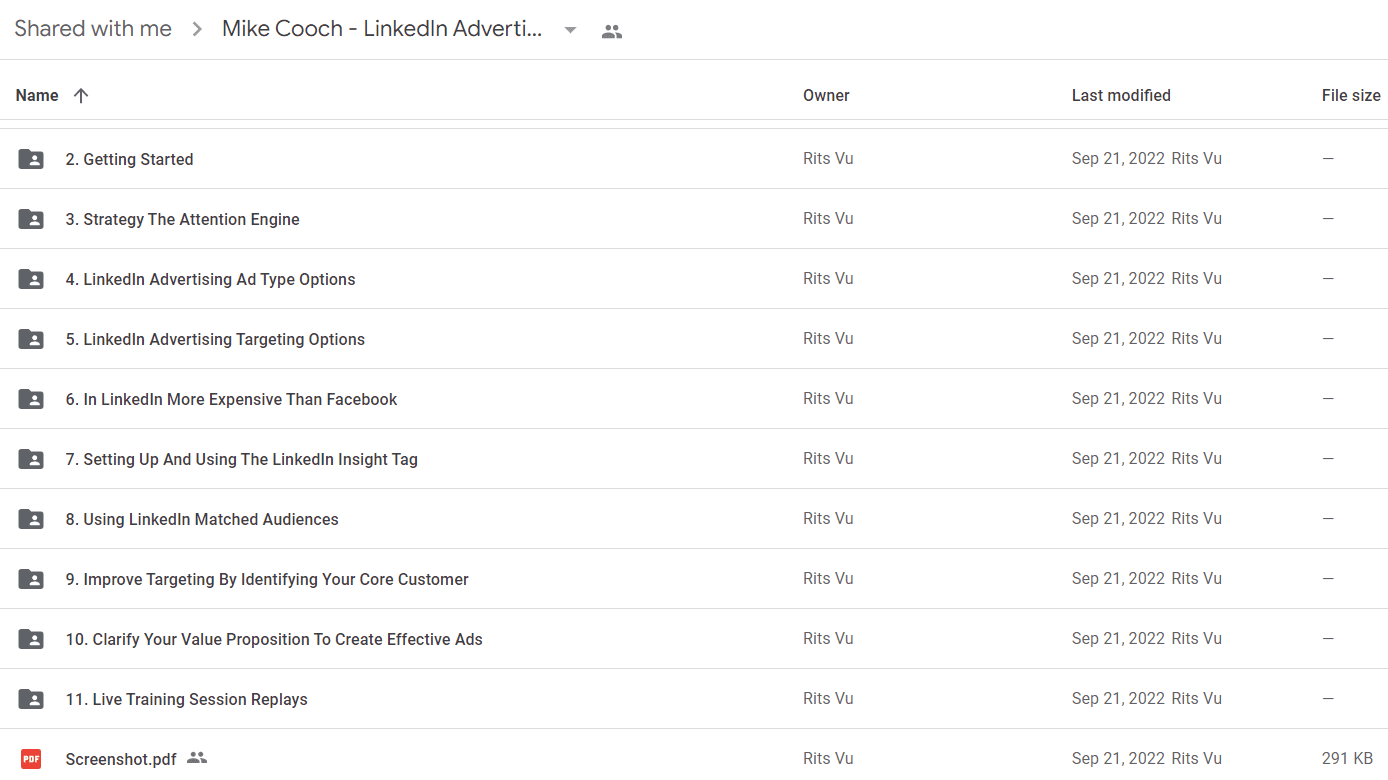The image size is (1388, 780).
Task: Click modified date in 6. In LinkedIn More Expensive row
Action: click(1118, 398)
